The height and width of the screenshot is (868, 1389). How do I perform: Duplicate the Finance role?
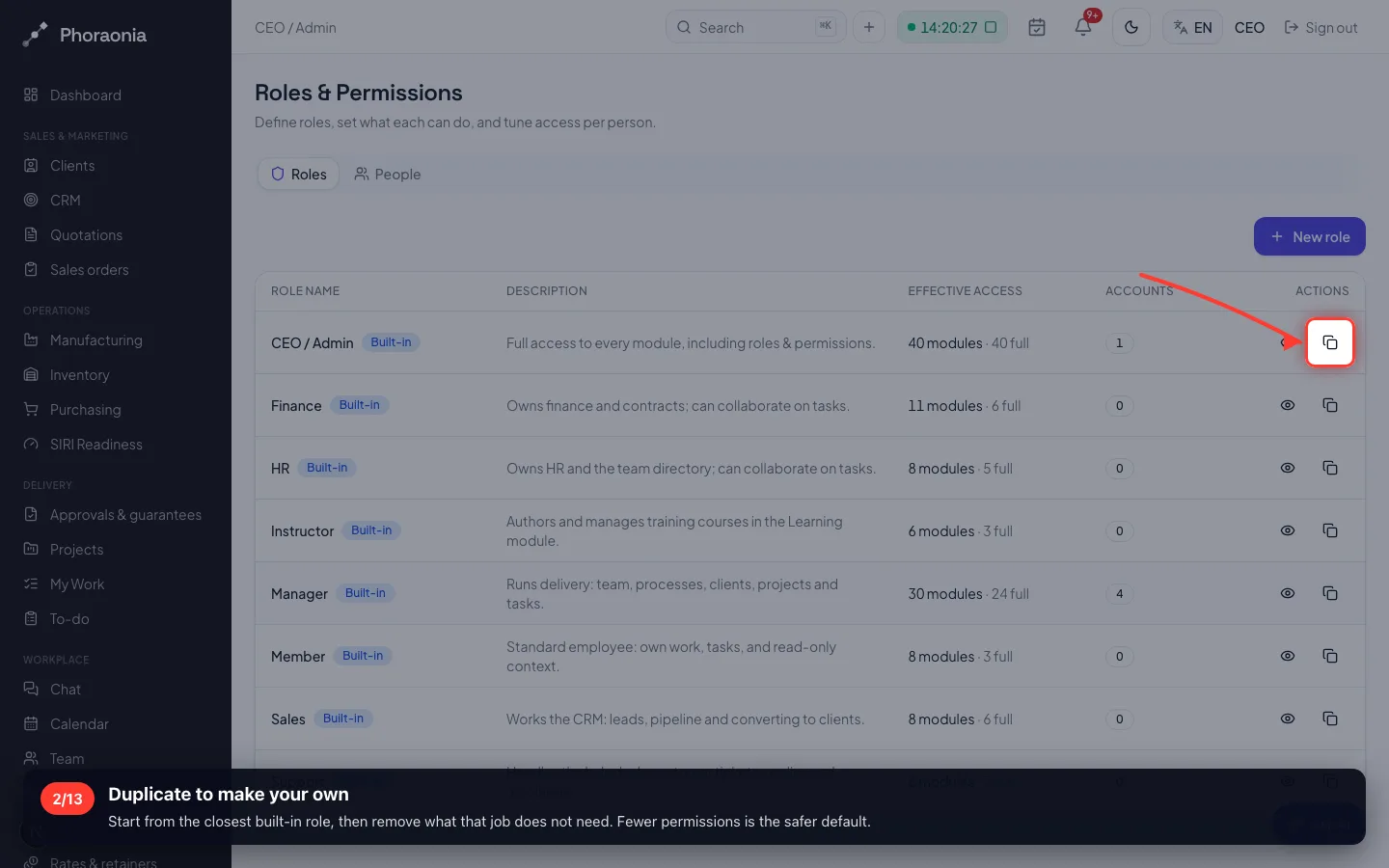[x=1330, y=405]
